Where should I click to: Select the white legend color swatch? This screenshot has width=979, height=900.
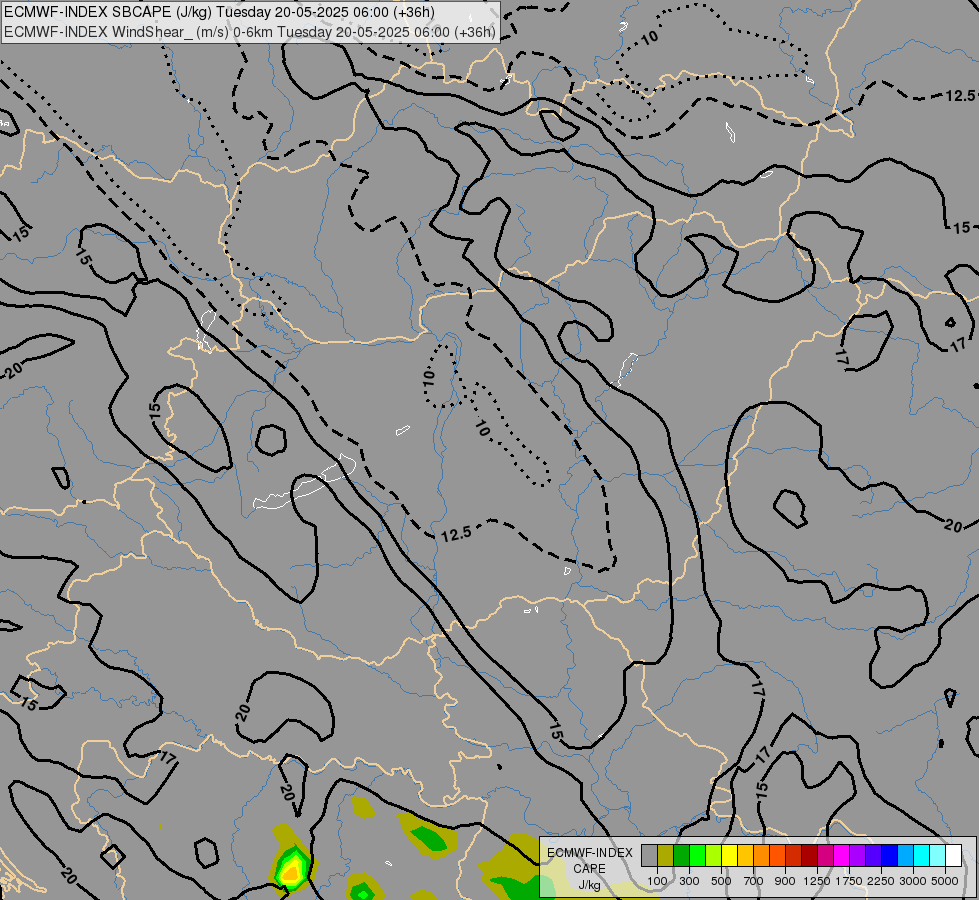click(953, 855)
